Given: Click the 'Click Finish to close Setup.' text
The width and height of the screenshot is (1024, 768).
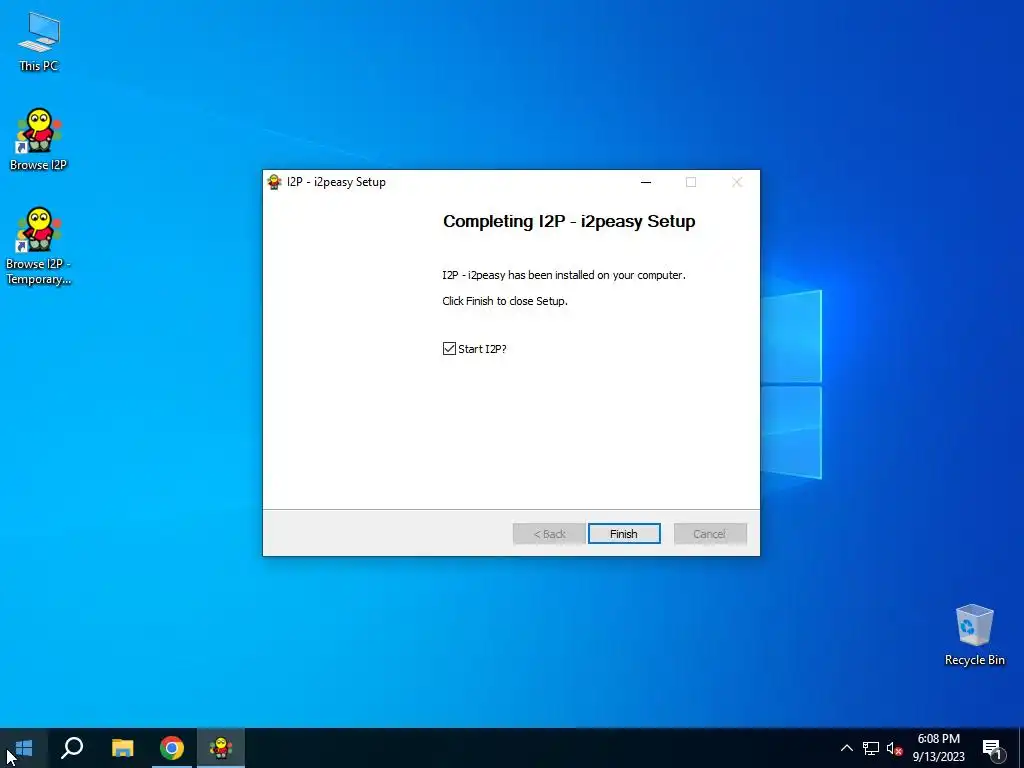Looking at the screenshot, I should click(x=505, y=301).
